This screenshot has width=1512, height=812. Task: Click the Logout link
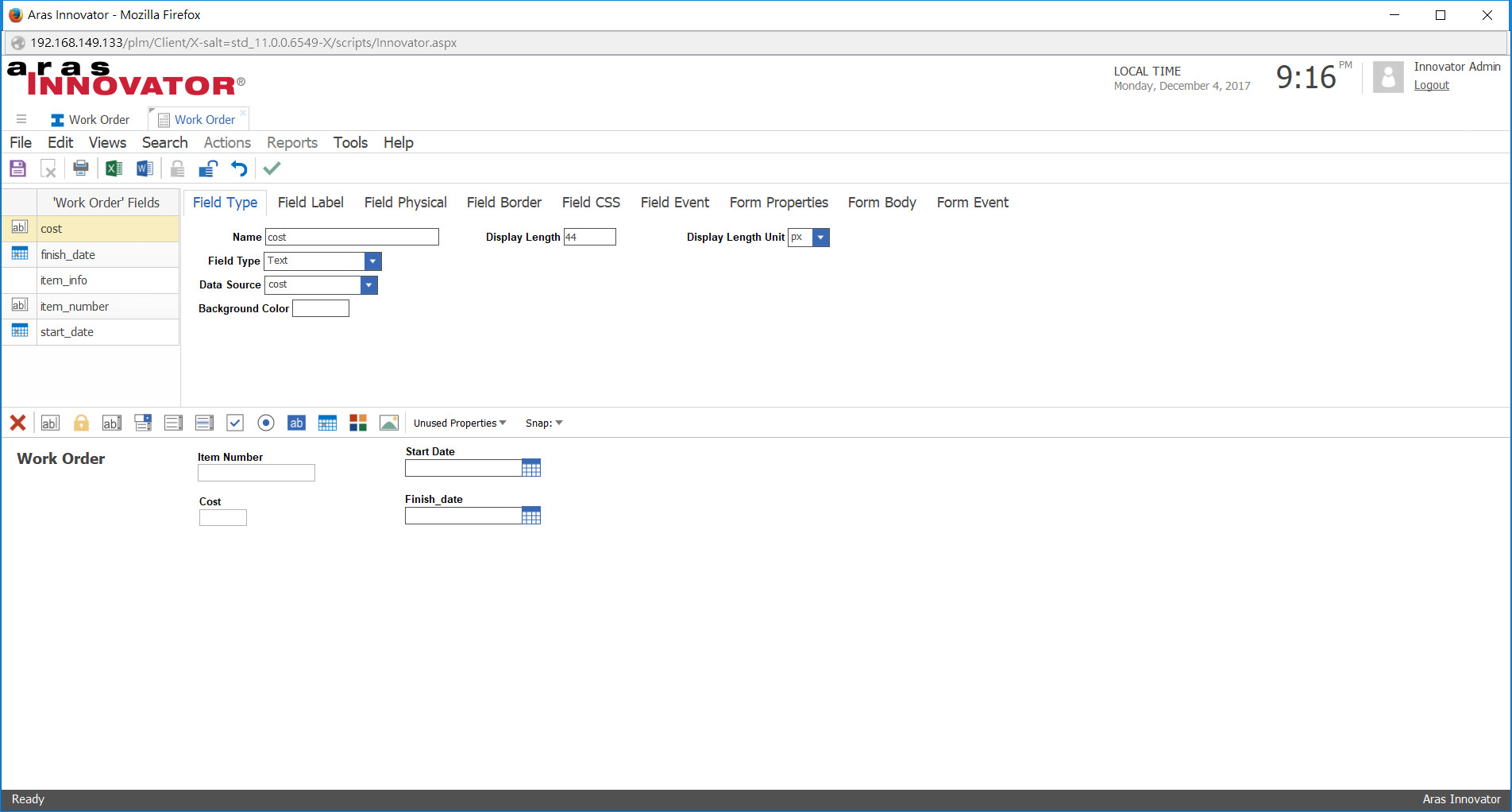(1432, 85)
